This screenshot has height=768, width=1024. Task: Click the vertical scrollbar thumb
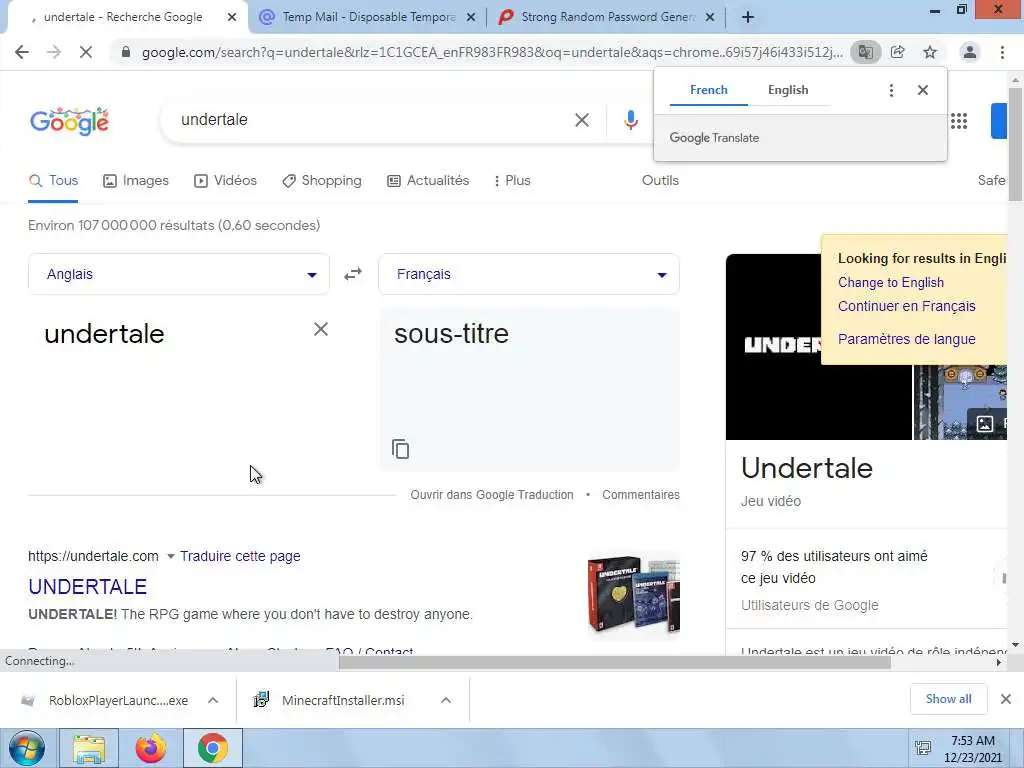(1016, 144)
